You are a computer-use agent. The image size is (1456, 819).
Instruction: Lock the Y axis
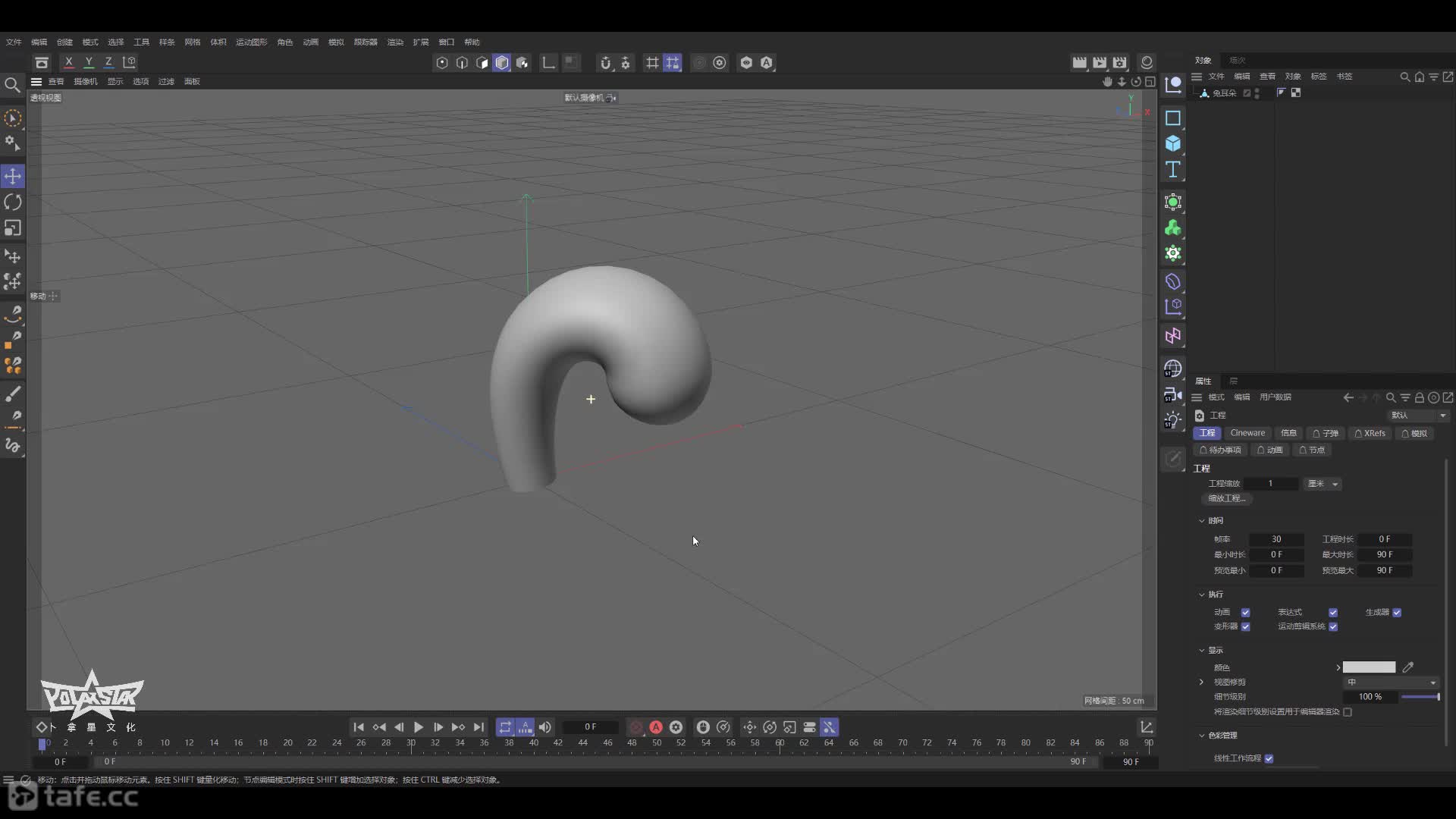click(x=89, y=62)
